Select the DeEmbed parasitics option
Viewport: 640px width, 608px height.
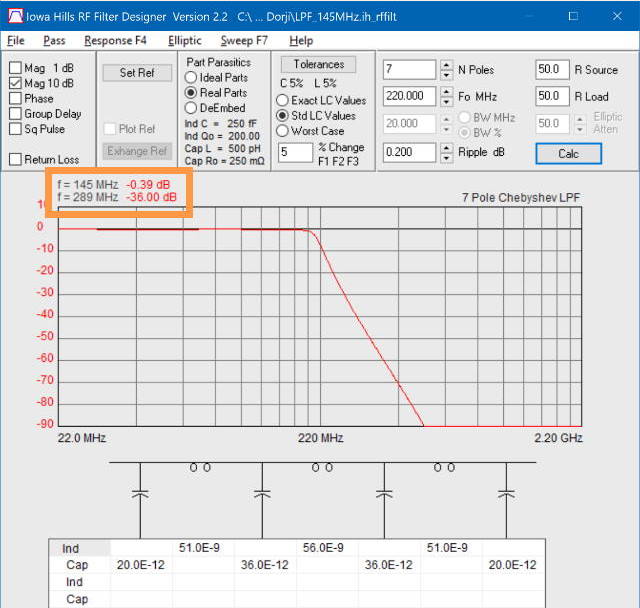tap(191, 108)
